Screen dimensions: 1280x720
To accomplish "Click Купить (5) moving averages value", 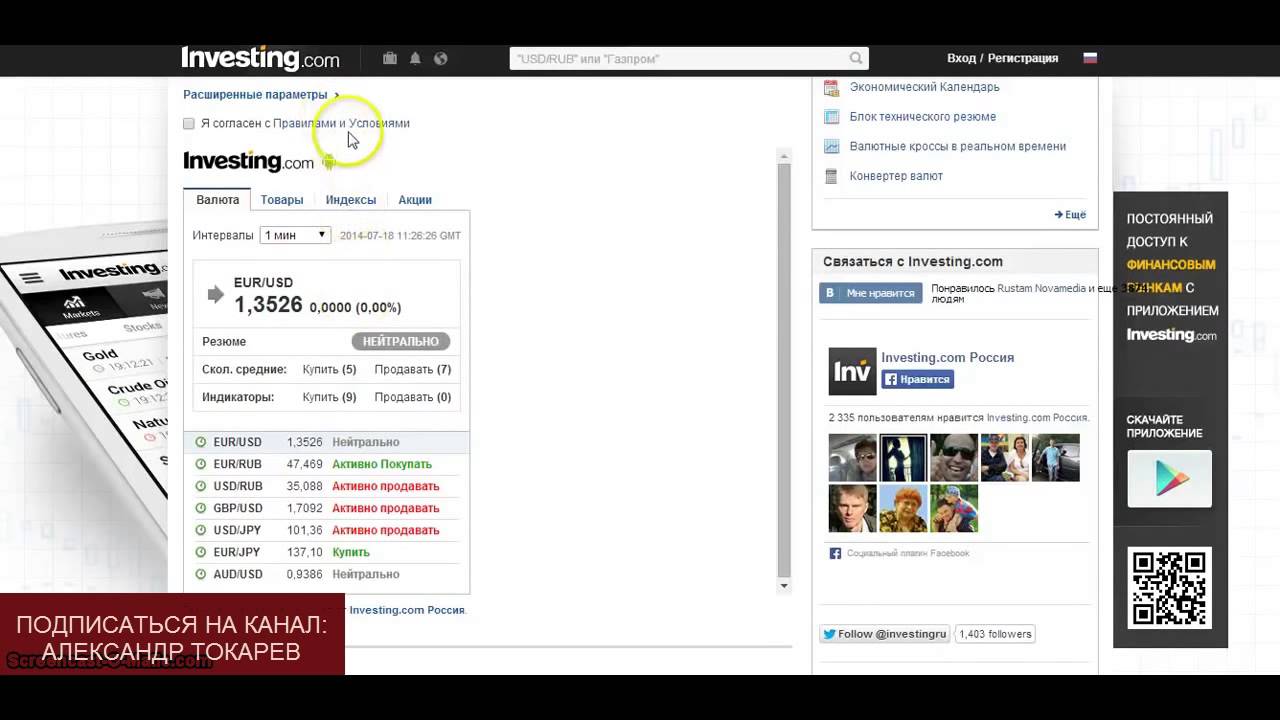I will pos(329,369).
